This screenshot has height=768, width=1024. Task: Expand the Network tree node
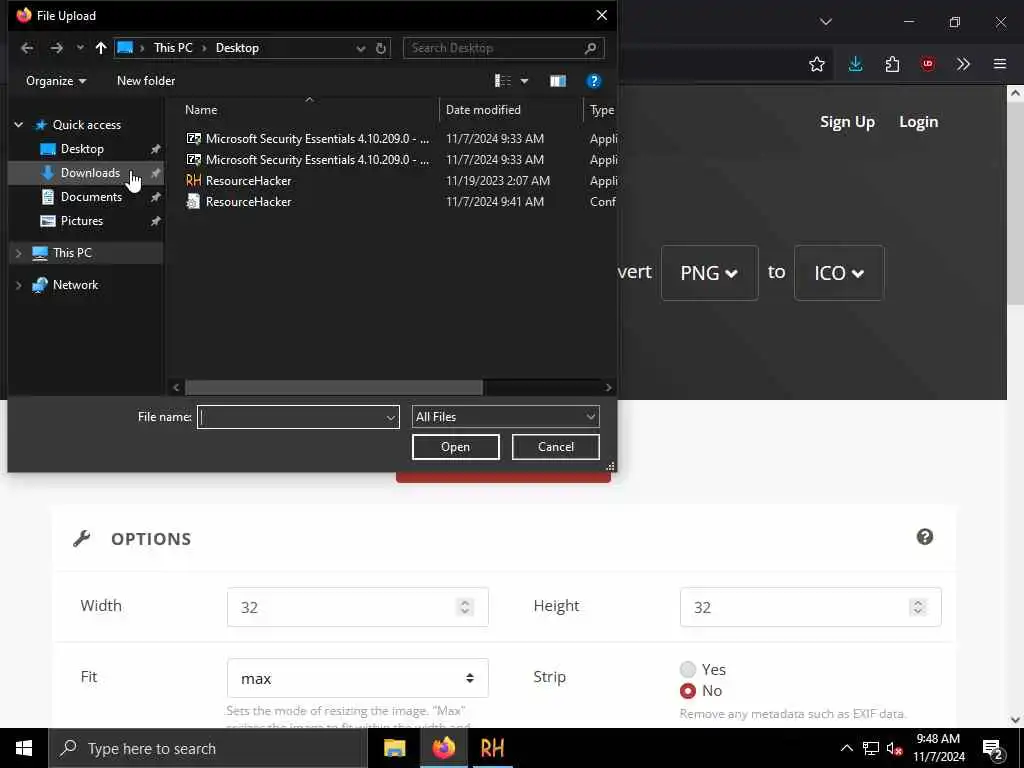(19, 285)
